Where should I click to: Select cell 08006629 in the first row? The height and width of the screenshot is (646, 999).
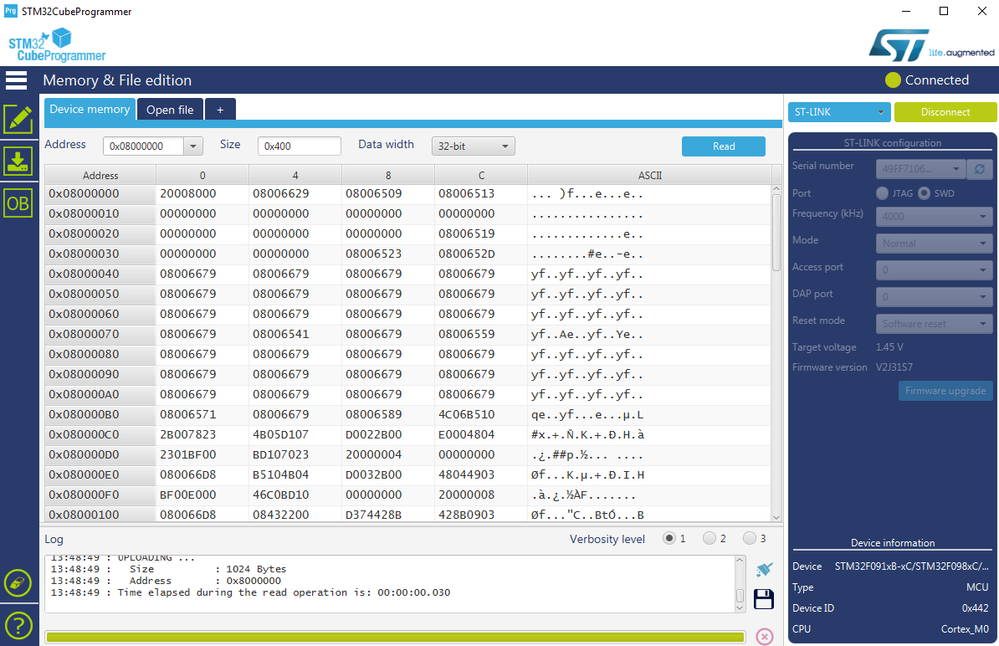coord(295,194)
